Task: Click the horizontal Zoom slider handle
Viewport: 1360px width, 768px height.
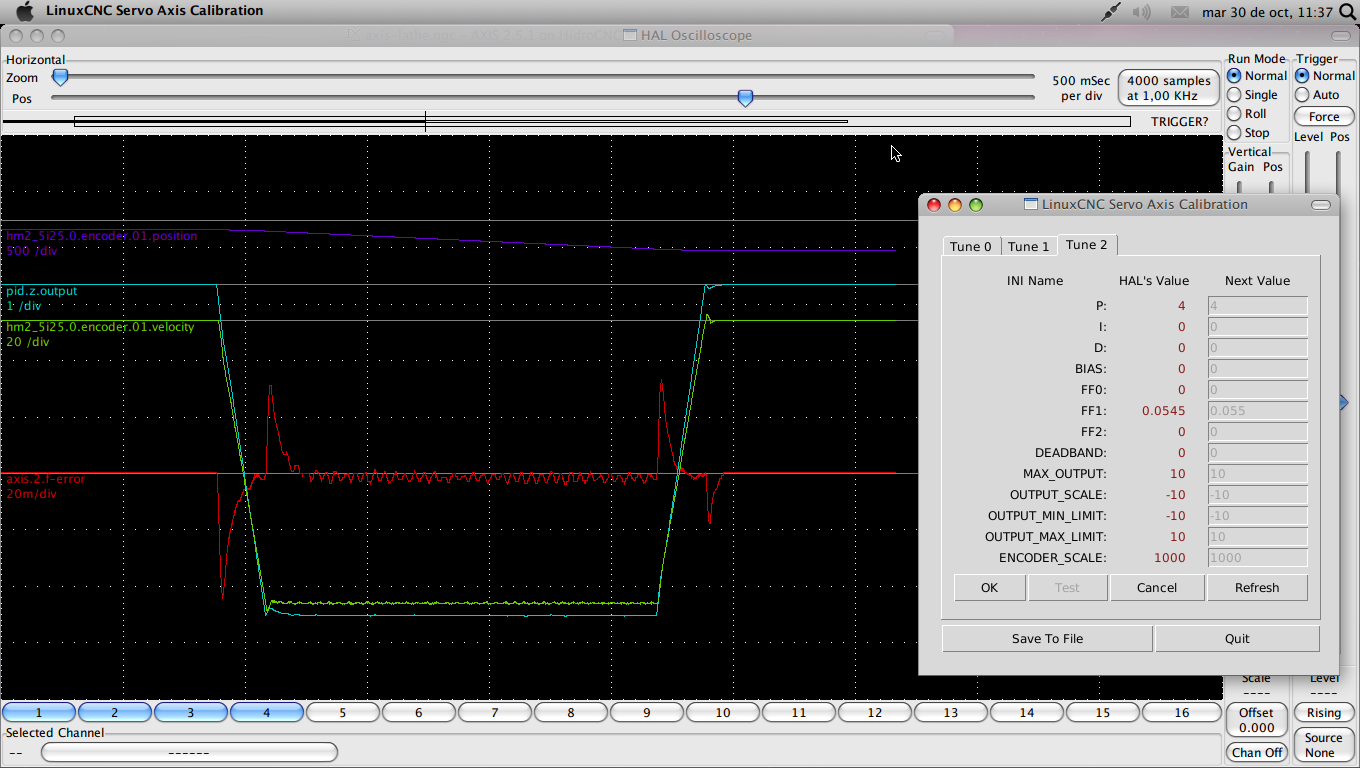Action: (x=60, y=77)
